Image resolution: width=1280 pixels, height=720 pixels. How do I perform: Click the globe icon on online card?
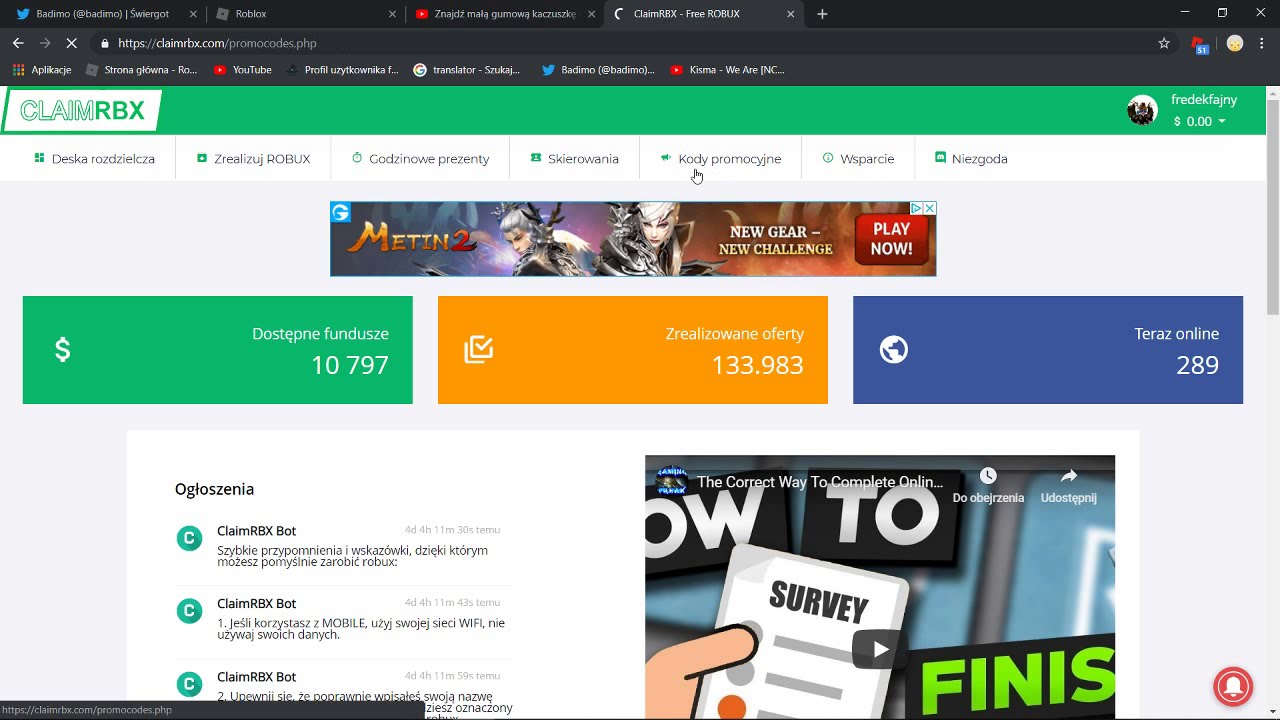click(894, 349)
